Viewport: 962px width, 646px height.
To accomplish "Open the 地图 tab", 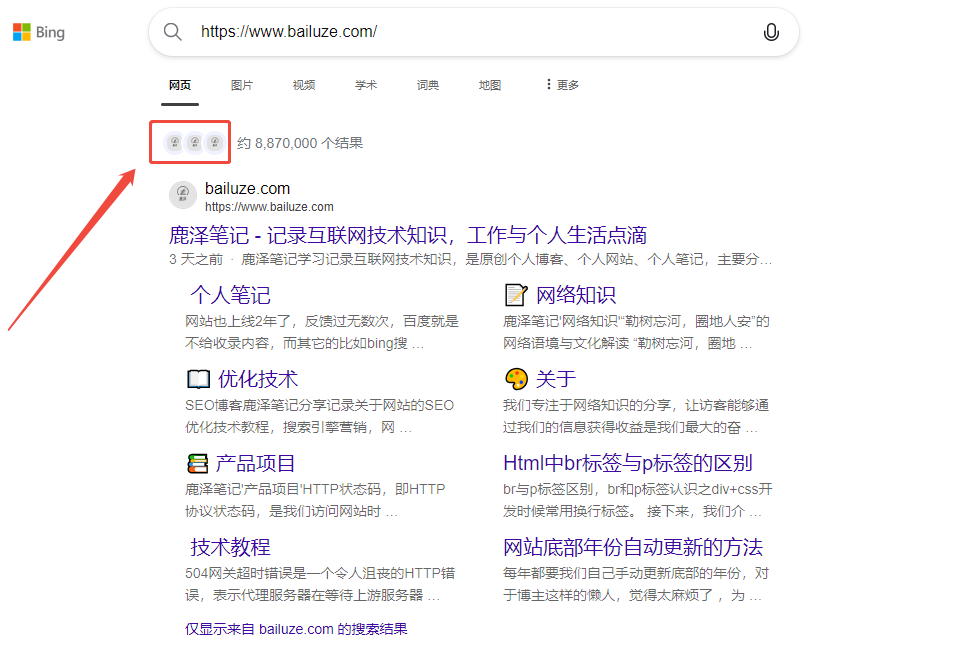I will (489, 85).
